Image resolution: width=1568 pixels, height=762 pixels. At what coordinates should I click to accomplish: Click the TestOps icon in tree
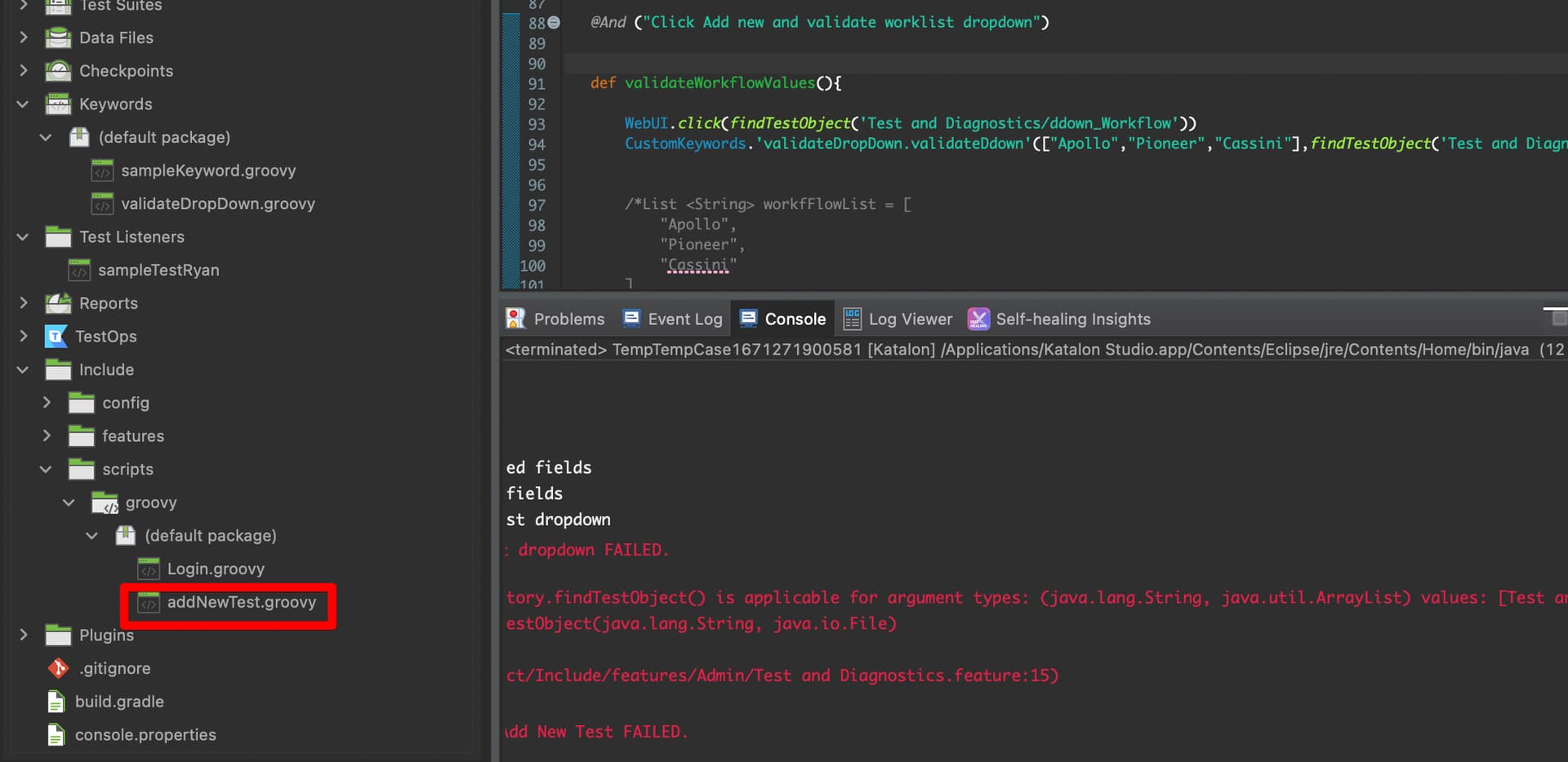point(56,336)
